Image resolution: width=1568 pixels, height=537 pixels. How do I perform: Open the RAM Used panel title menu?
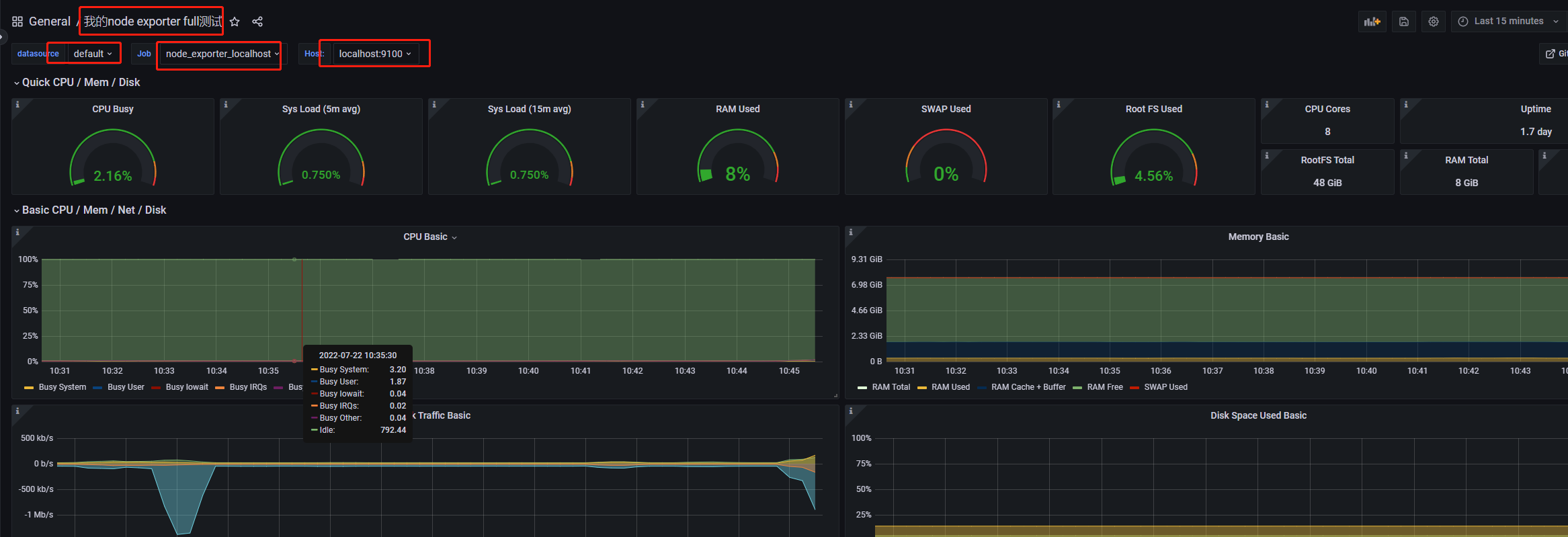[x=737, y=109]
